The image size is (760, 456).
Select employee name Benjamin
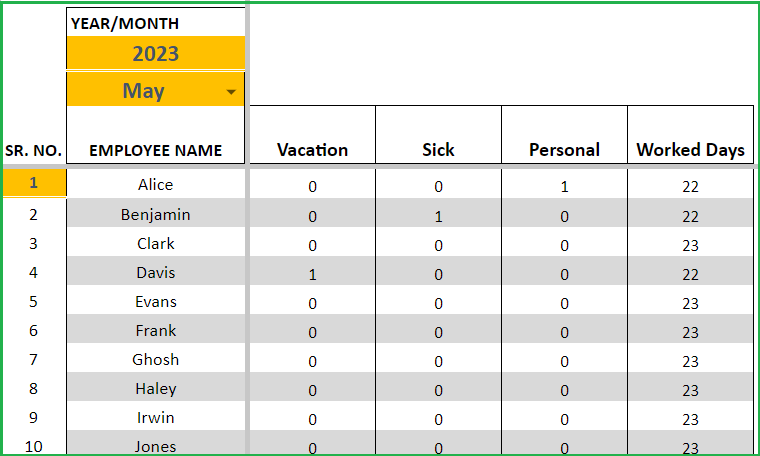point(156,214)
